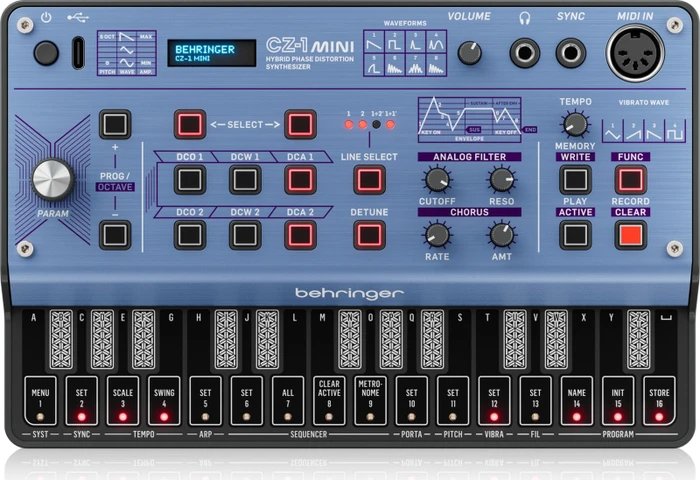This screenshot has height=480, width=700.
Task: Click line indicator LED 1
Action: point(349,125)
